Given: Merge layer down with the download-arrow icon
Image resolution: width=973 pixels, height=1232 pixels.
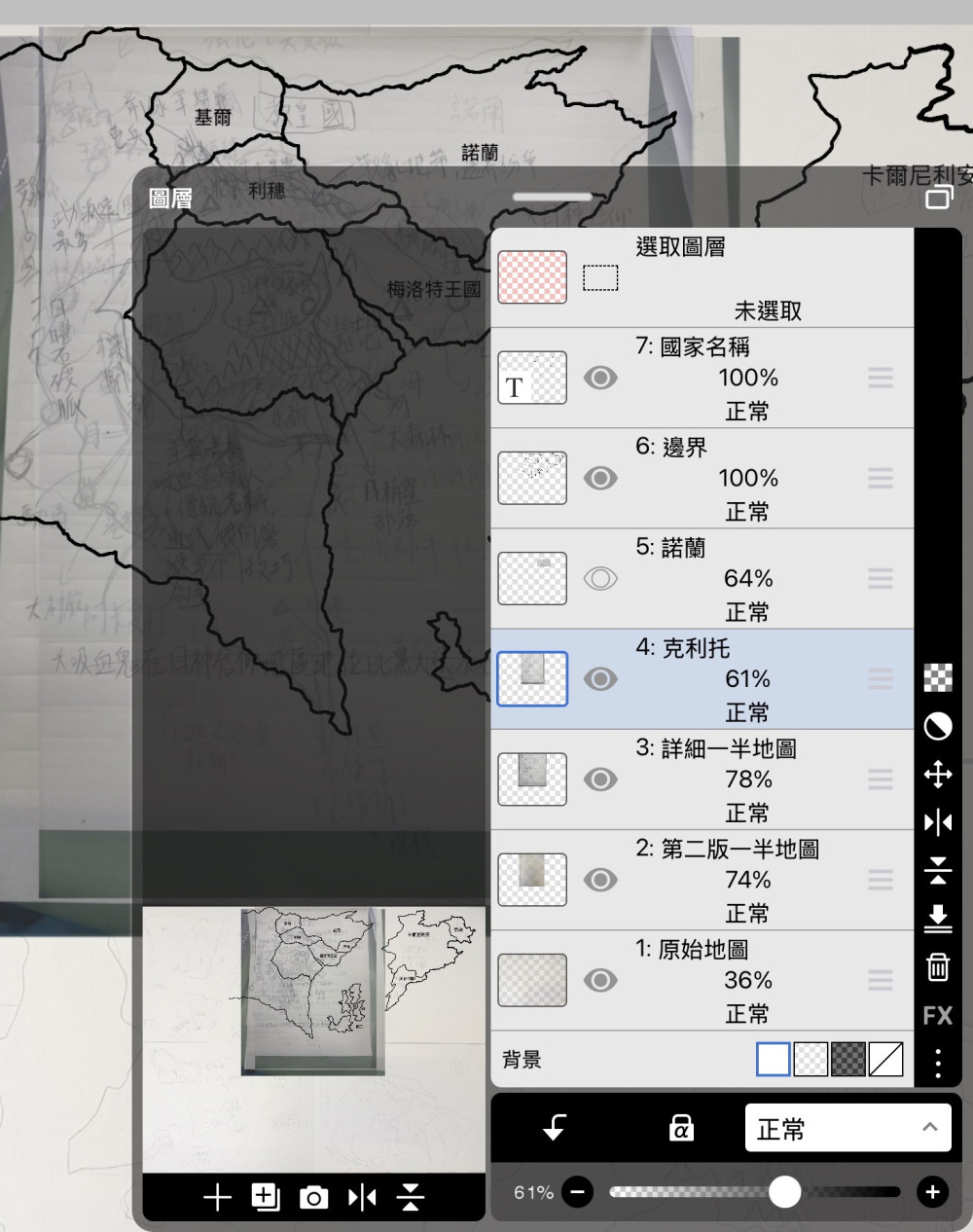Looking at the screenshot, I should [938, 918].
